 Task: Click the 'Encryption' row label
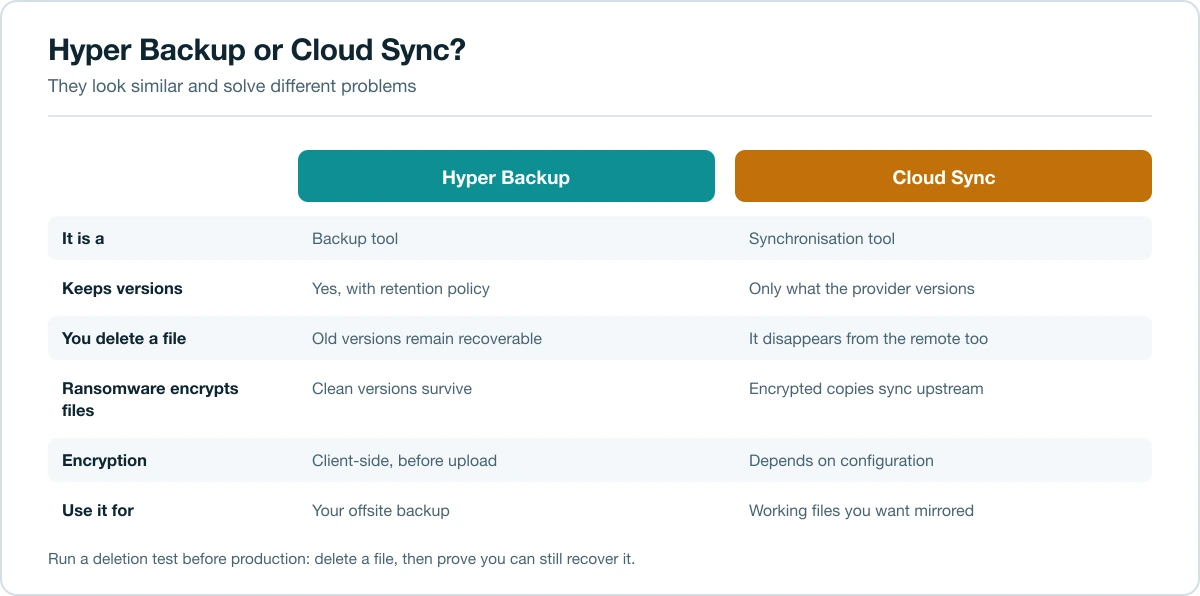click(104, 461)
